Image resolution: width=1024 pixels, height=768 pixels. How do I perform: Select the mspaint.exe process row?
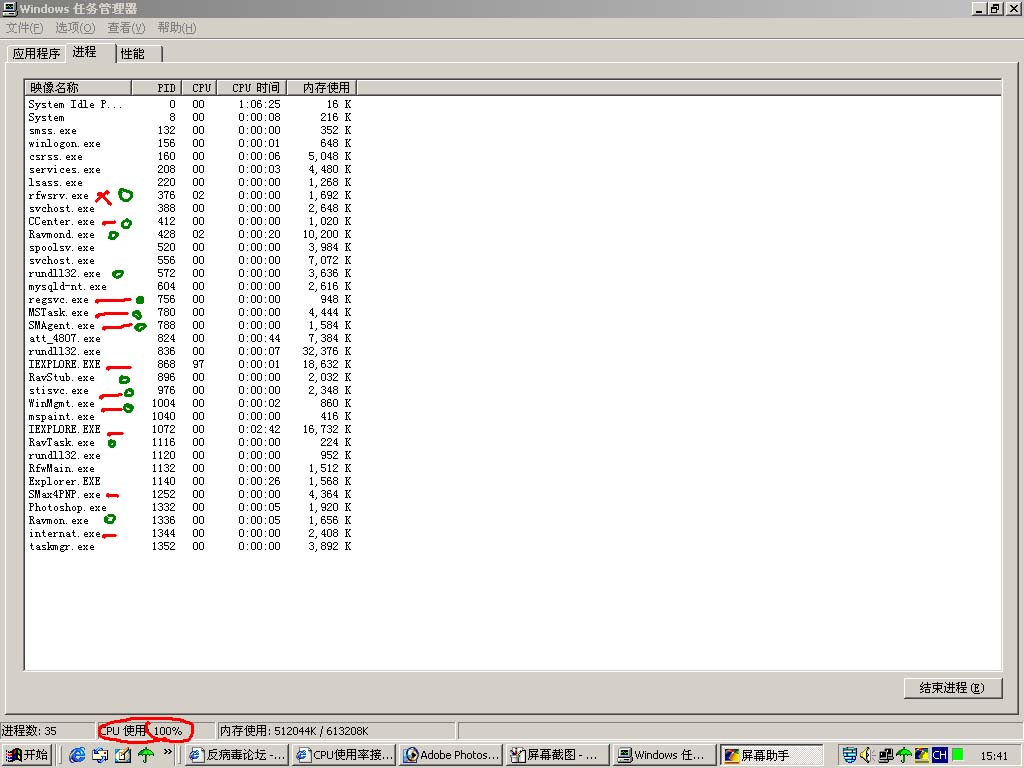190,417
